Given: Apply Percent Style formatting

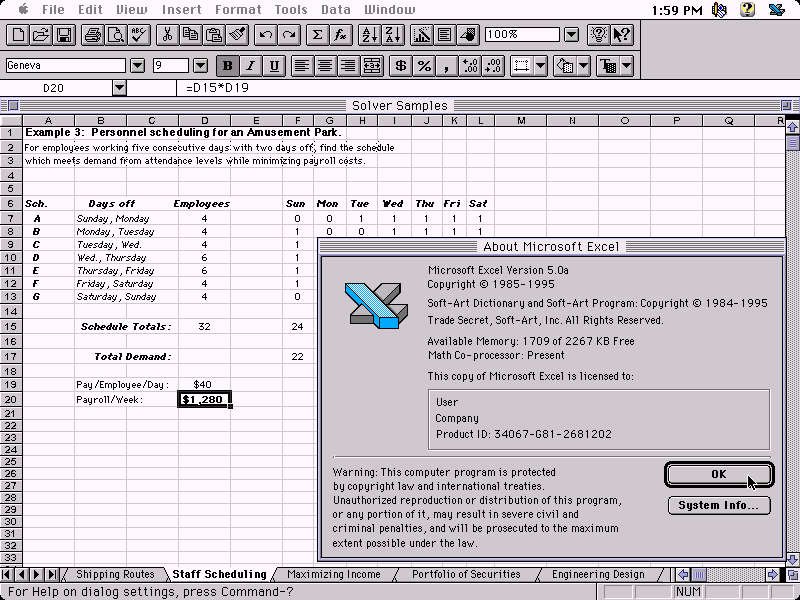Looking at the screenshot, I should (424, 66).
